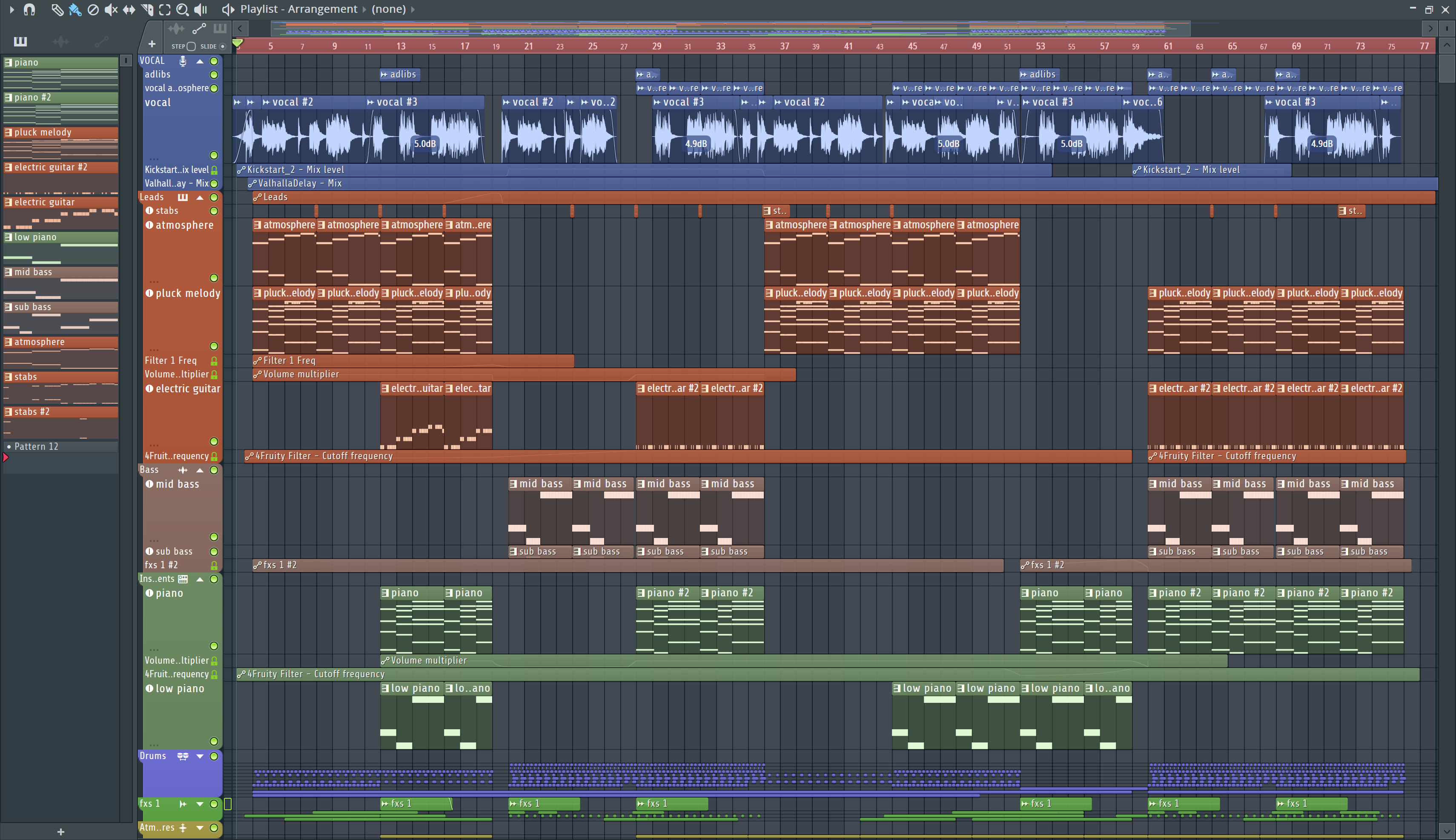Click the timeline scroll-right arrow button

tap(1430, 28)
